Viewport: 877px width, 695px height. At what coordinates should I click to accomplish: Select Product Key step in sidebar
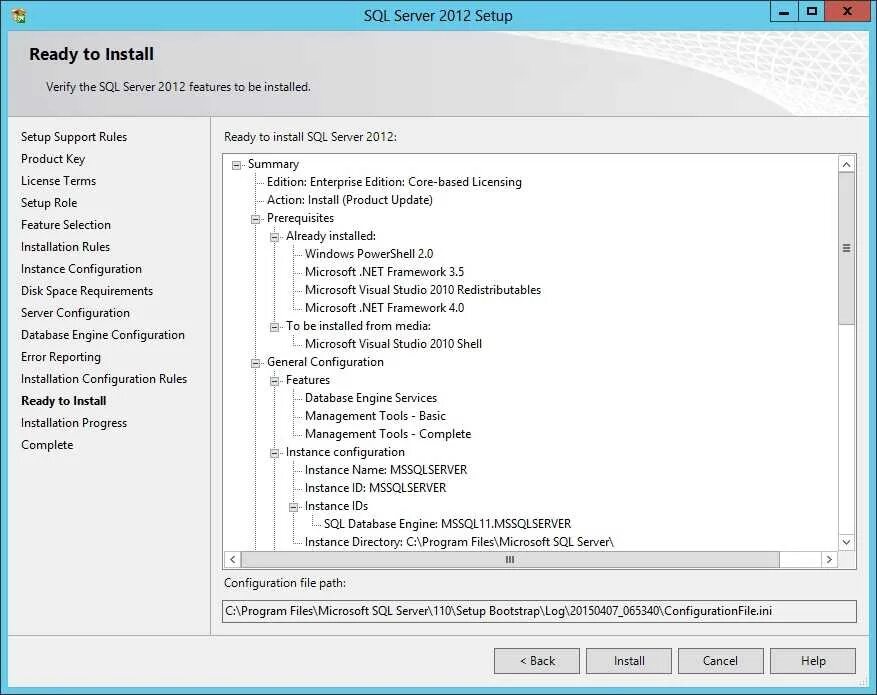[x=53, y=159]
